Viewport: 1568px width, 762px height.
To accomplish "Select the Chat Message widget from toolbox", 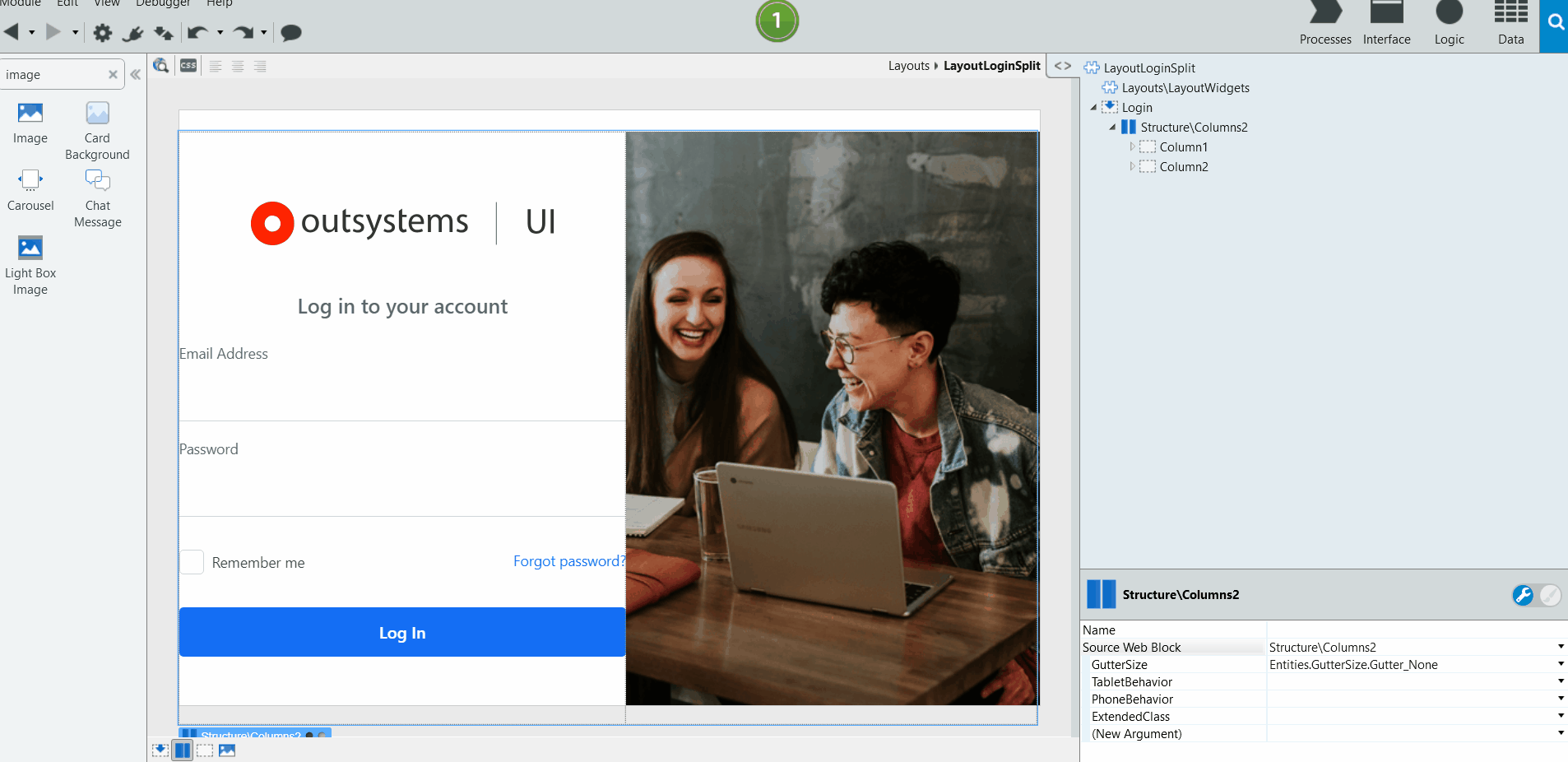I will click(x=96, y=179).
